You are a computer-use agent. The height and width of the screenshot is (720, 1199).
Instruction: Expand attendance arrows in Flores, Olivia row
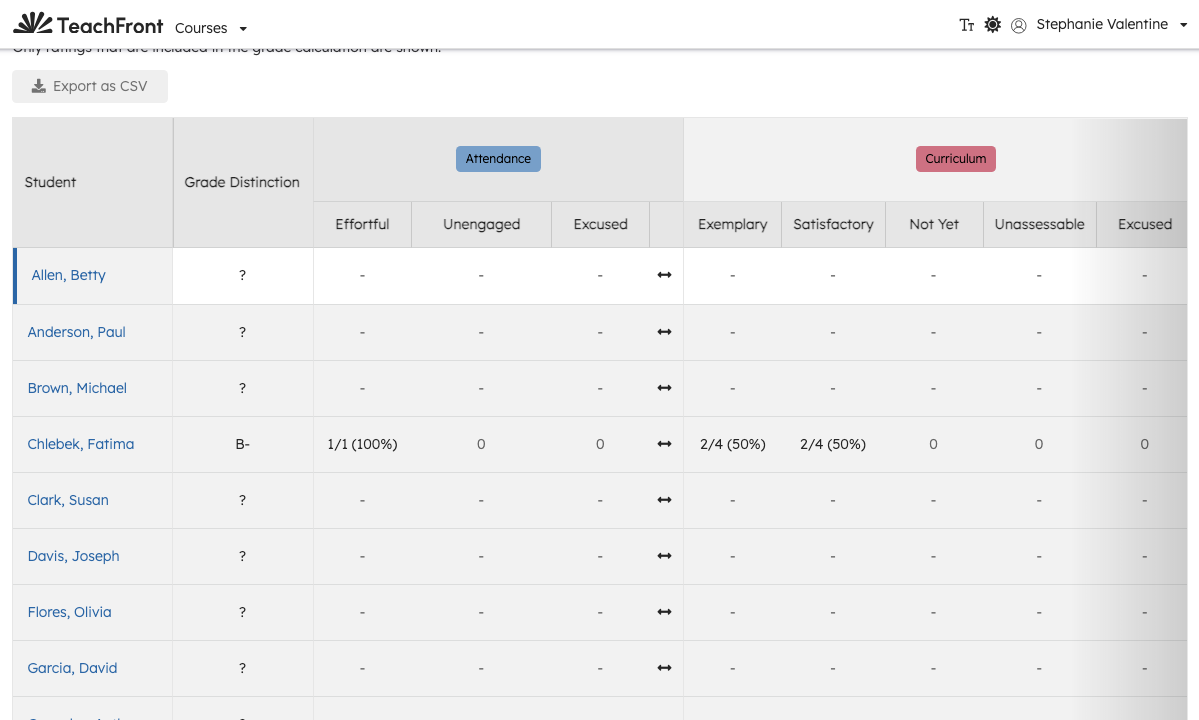tap(664, 612)
